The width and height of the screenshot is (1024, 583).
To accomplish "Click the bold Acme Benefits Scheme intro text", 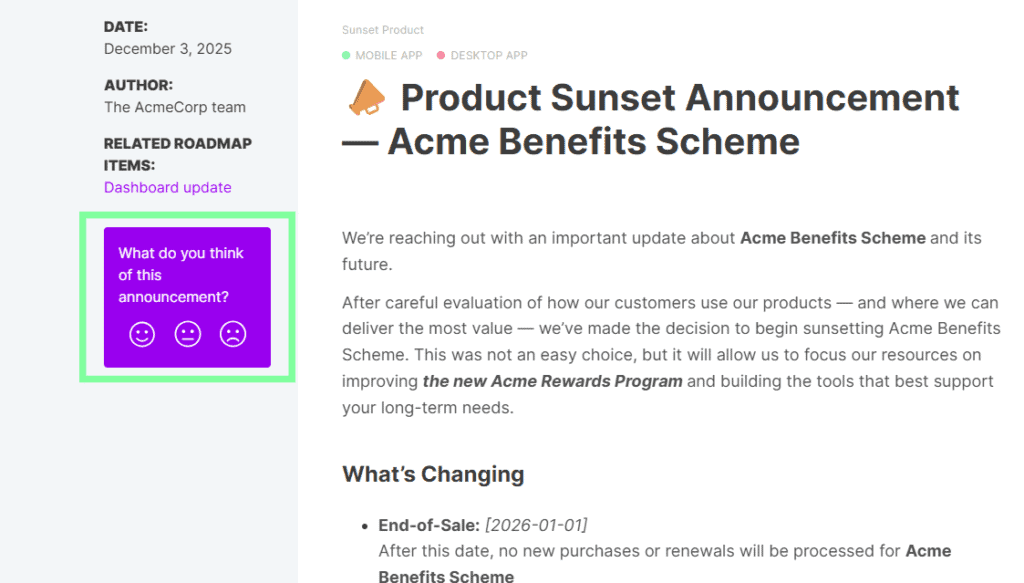I will tap(832, 238).
